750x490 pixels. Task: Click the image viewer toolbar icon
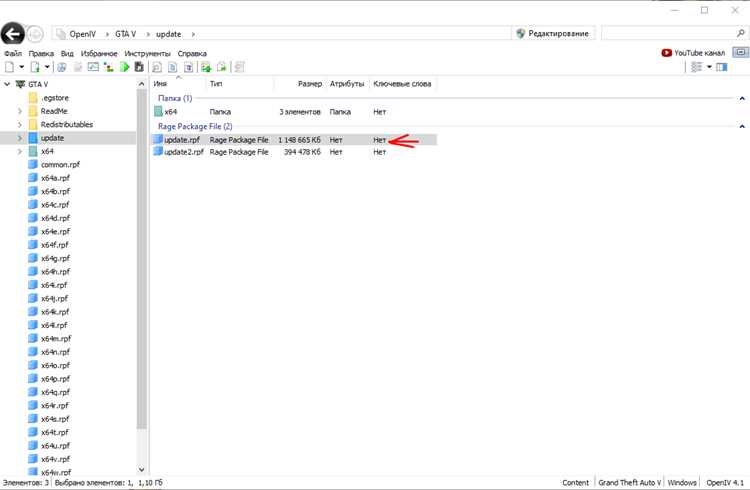click(93, 67)
